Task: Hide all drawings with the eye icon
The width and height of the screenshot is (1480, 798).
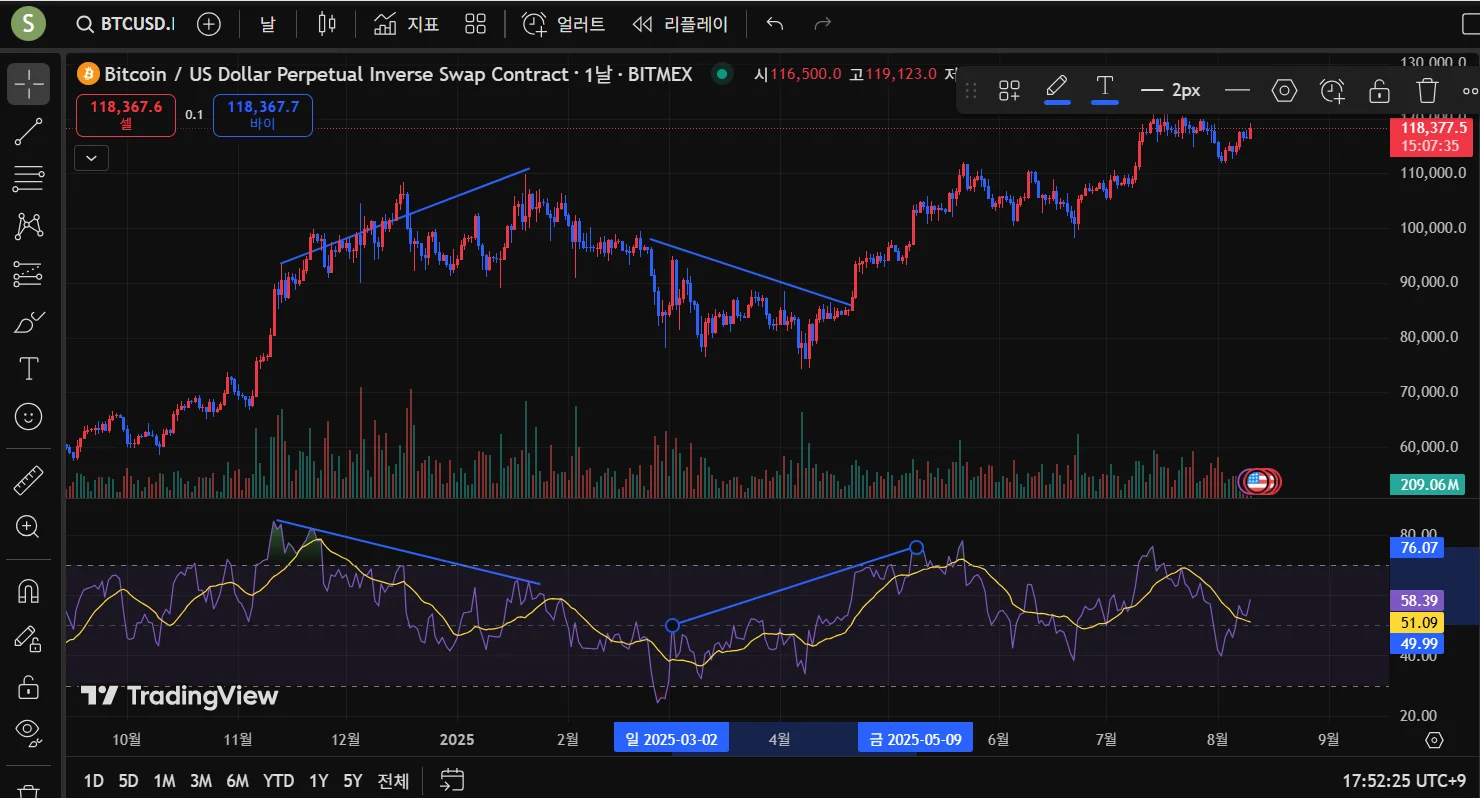Action: pos(28,732)
